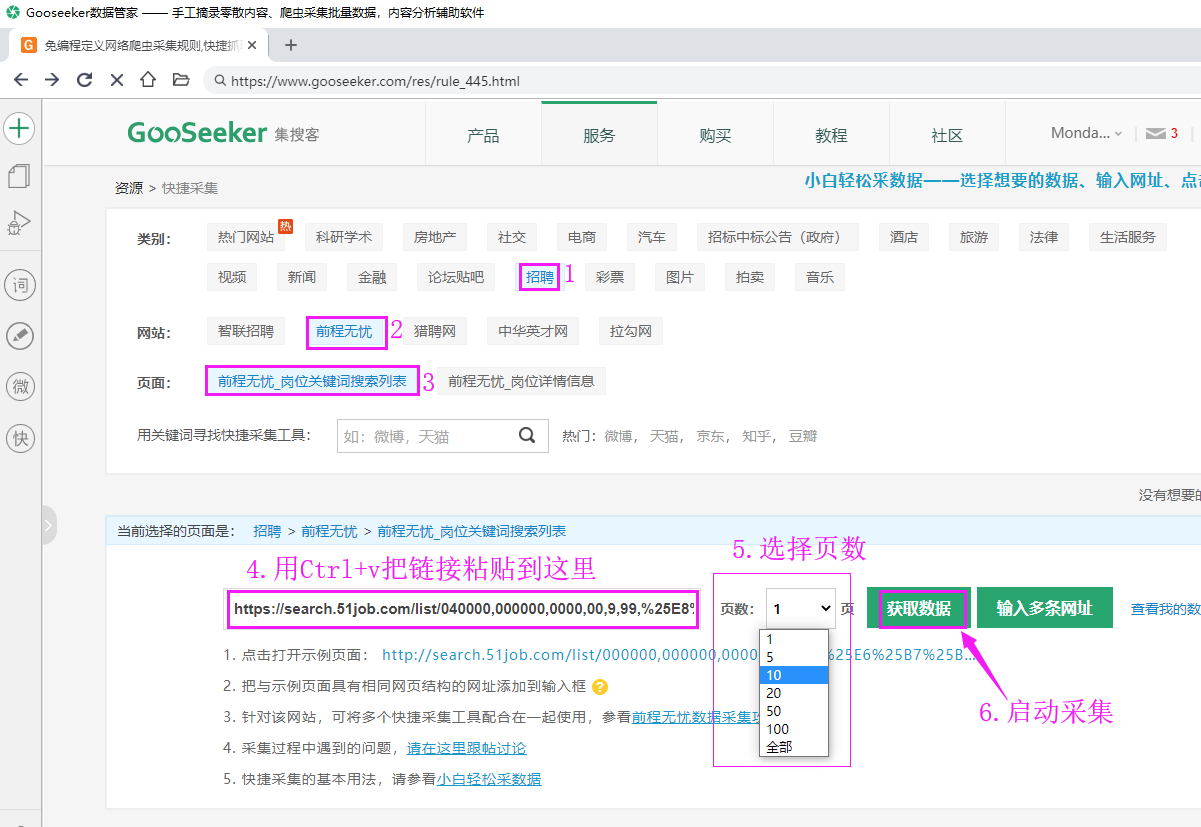Select the 前程无忧 website

click(x=344, y=331)
